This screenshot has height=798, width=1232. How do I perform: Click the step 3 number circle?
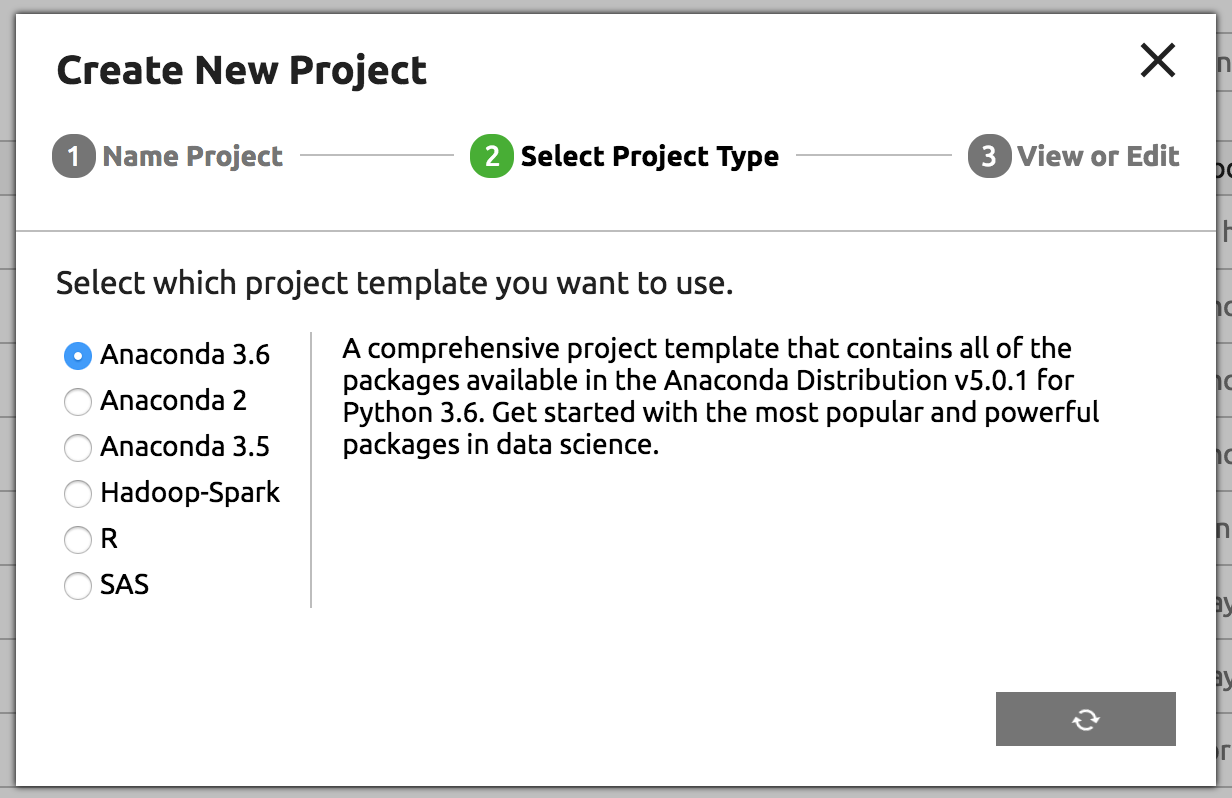988,157
